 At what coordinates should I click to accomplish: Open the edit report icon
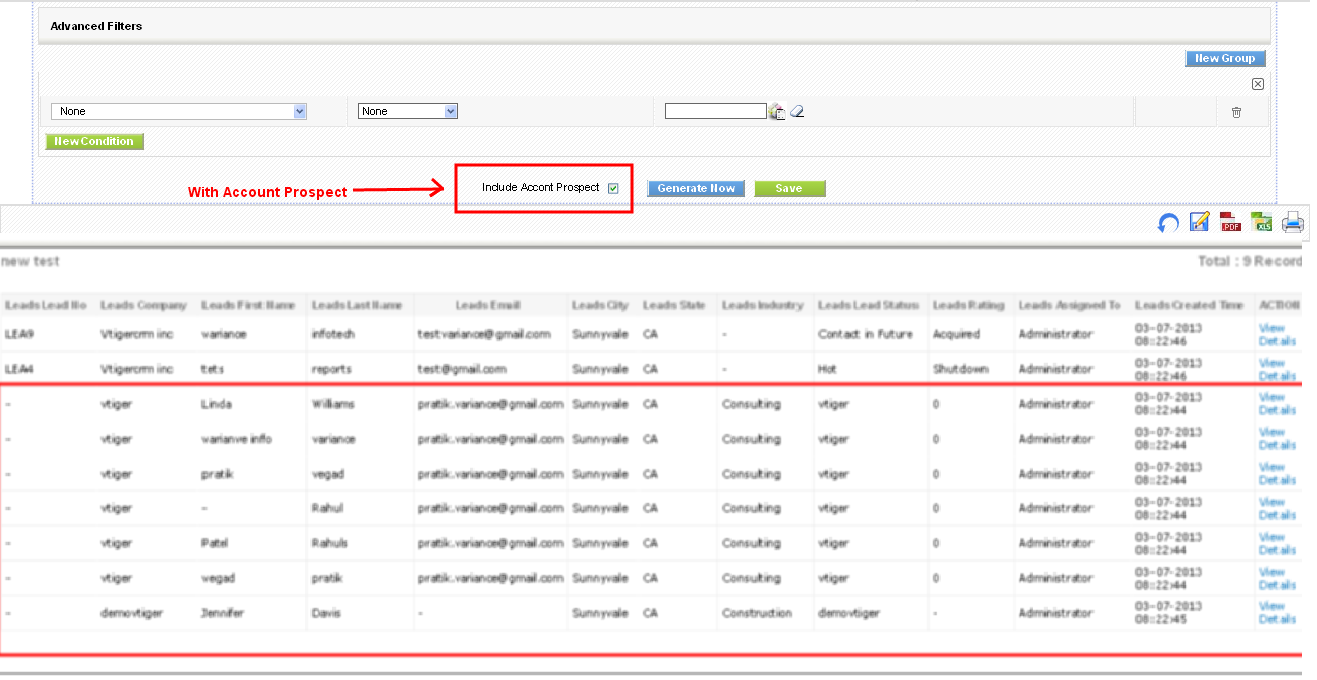[x=1200, y=222]
